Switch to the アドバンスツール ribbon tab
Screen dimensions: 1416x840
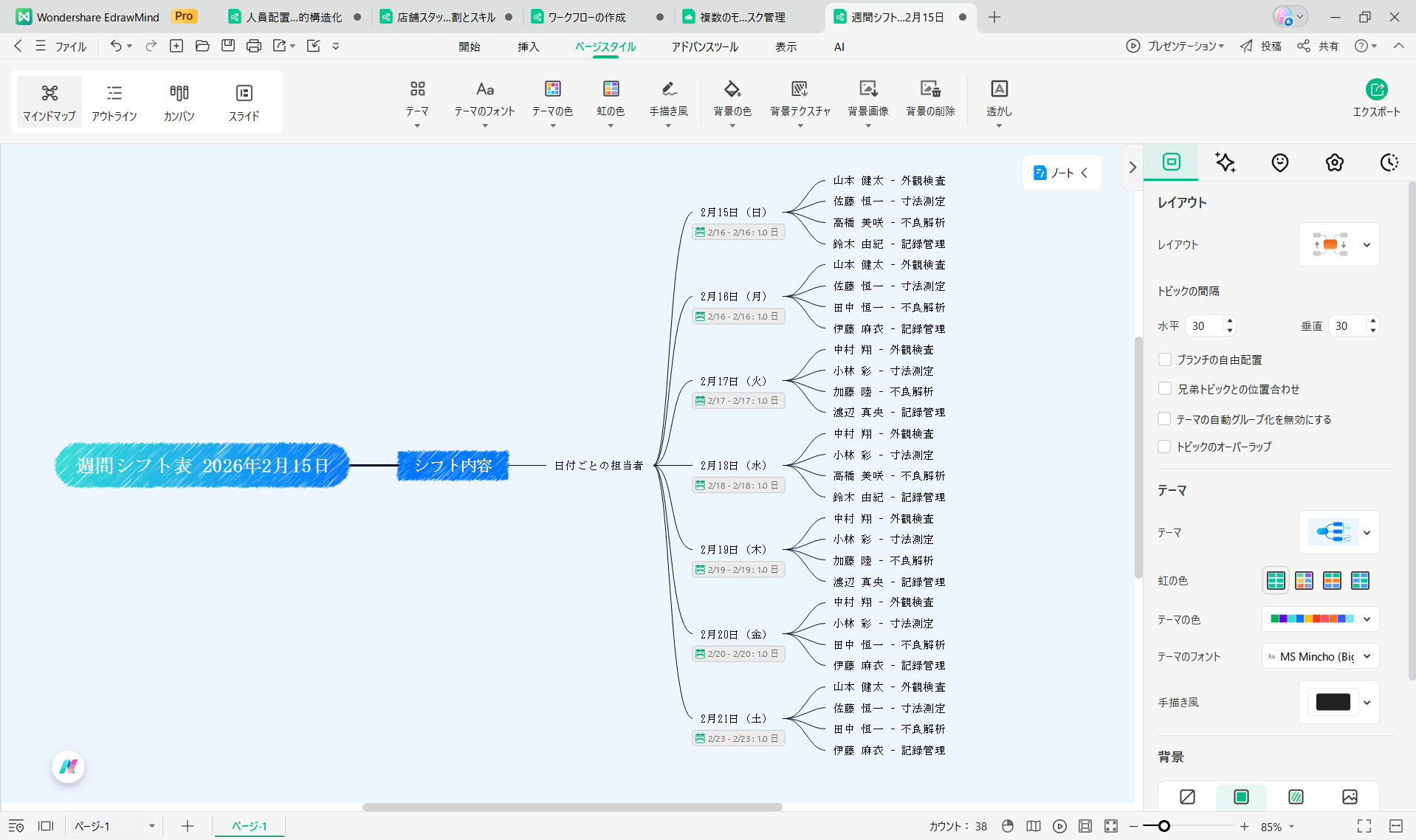pyautogui.click(x=704, y=47)
